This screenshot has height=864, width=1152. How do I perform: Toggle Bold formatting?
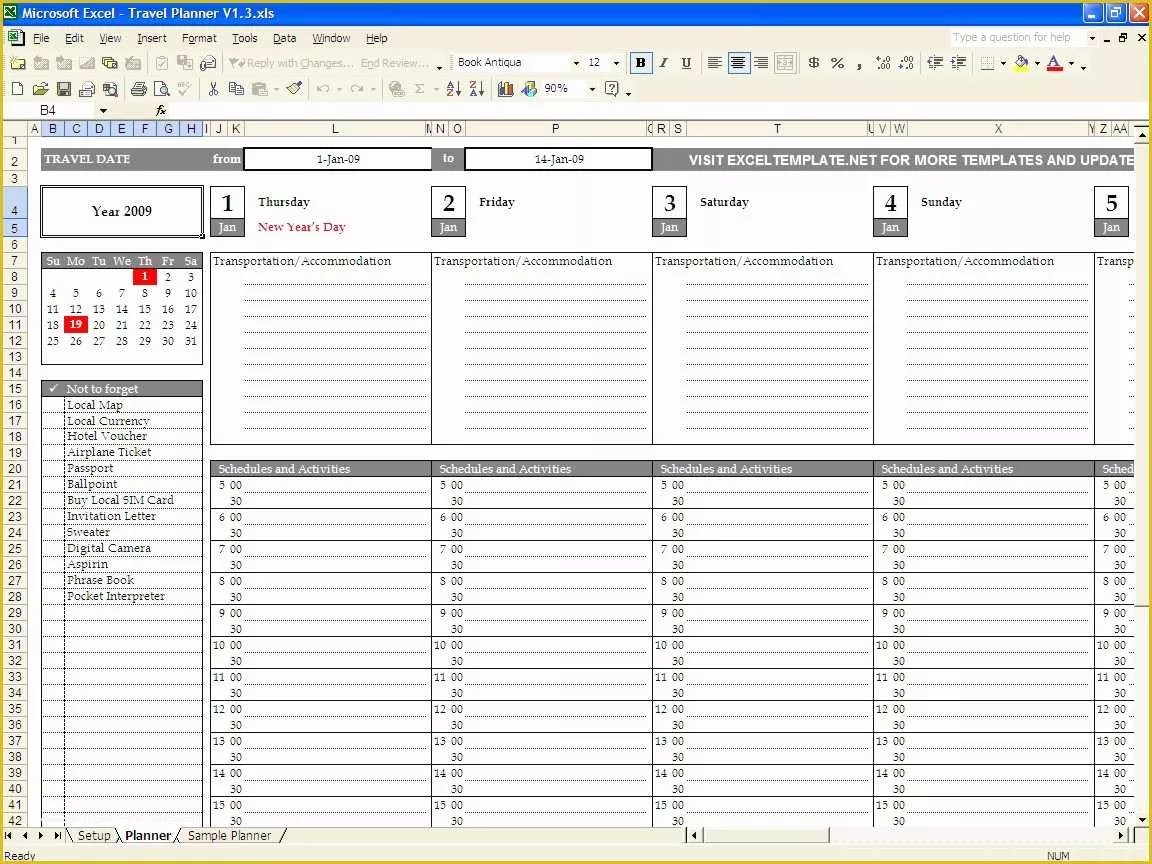click(x=642, y=63)
